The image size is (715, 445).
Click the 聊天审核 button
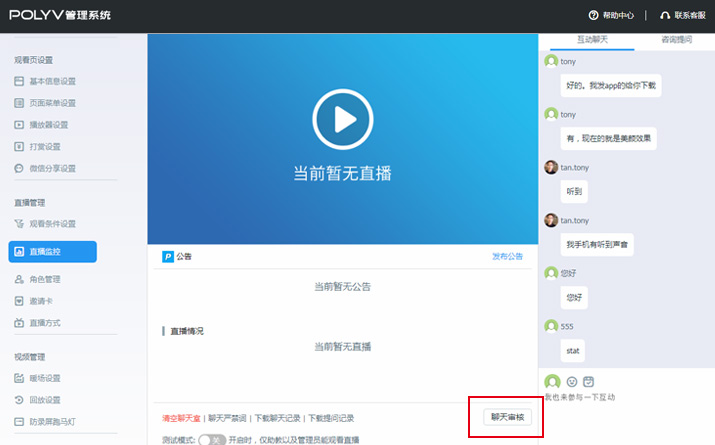(506, 416)
